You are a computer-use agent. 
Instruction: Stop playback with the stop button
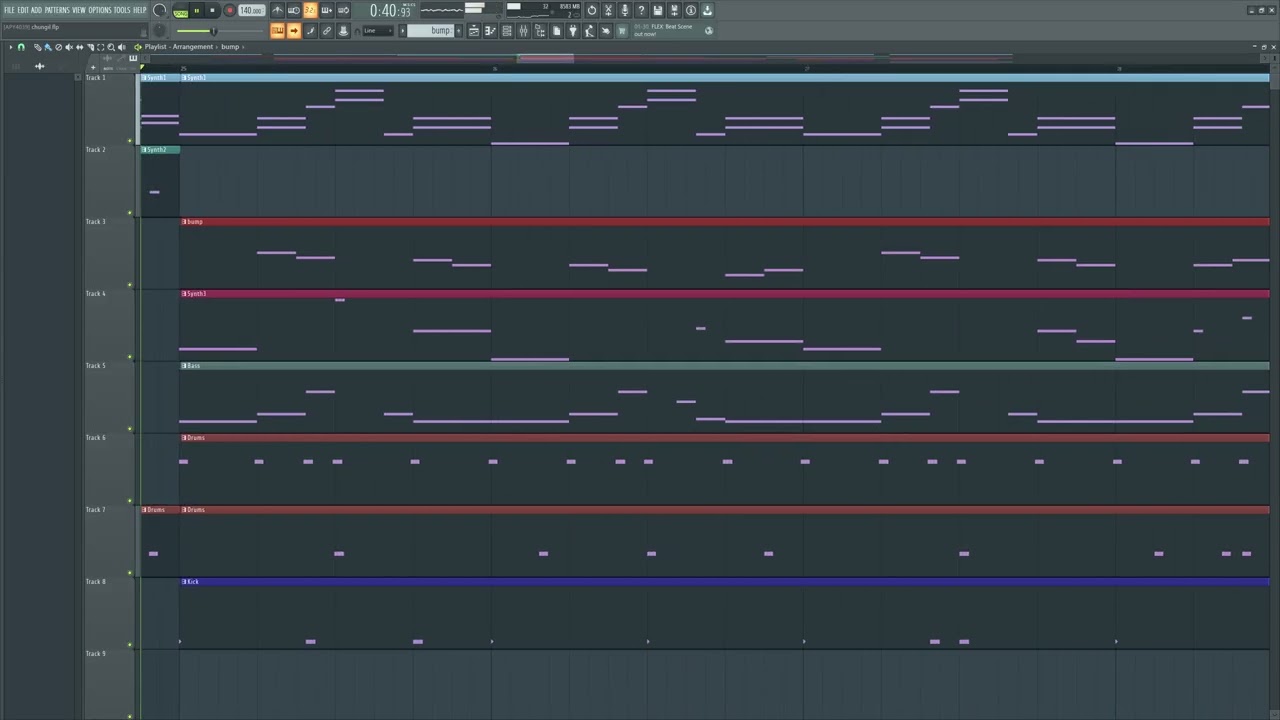tap(213, 11)
